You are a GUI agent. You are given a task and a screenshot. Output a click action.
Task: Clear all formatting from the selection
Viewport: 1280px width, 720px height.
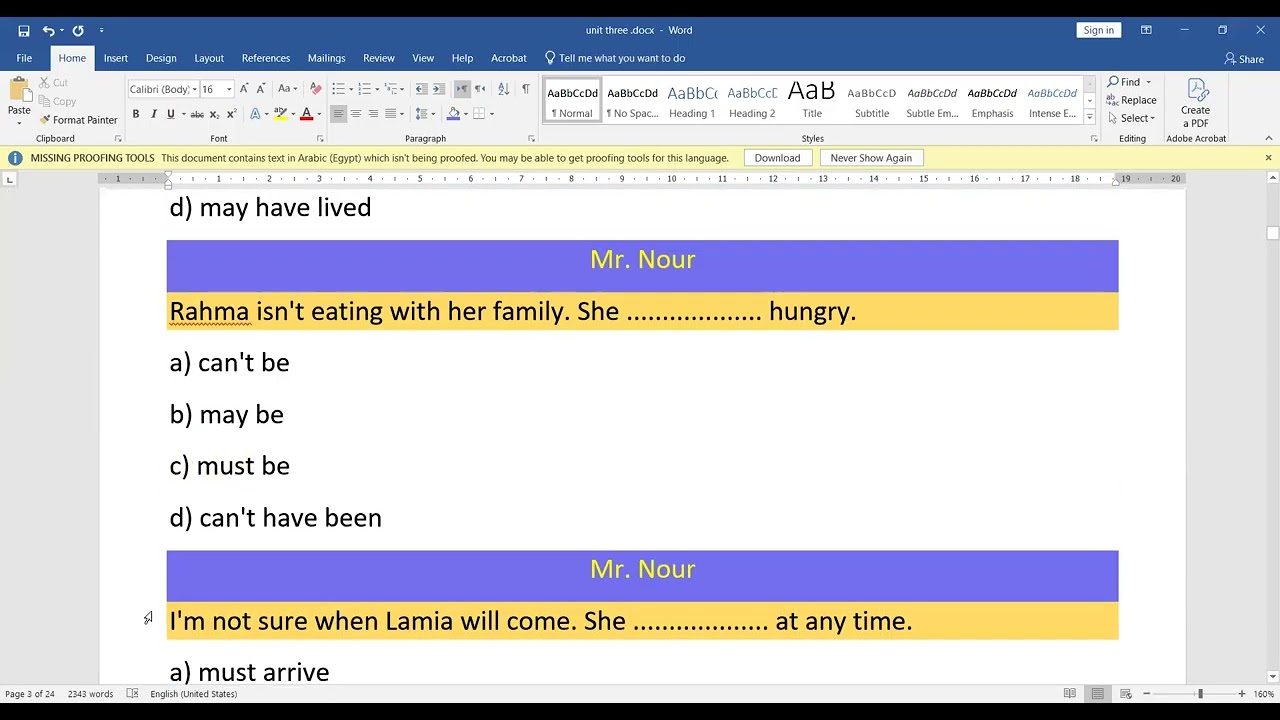[316, 89]
